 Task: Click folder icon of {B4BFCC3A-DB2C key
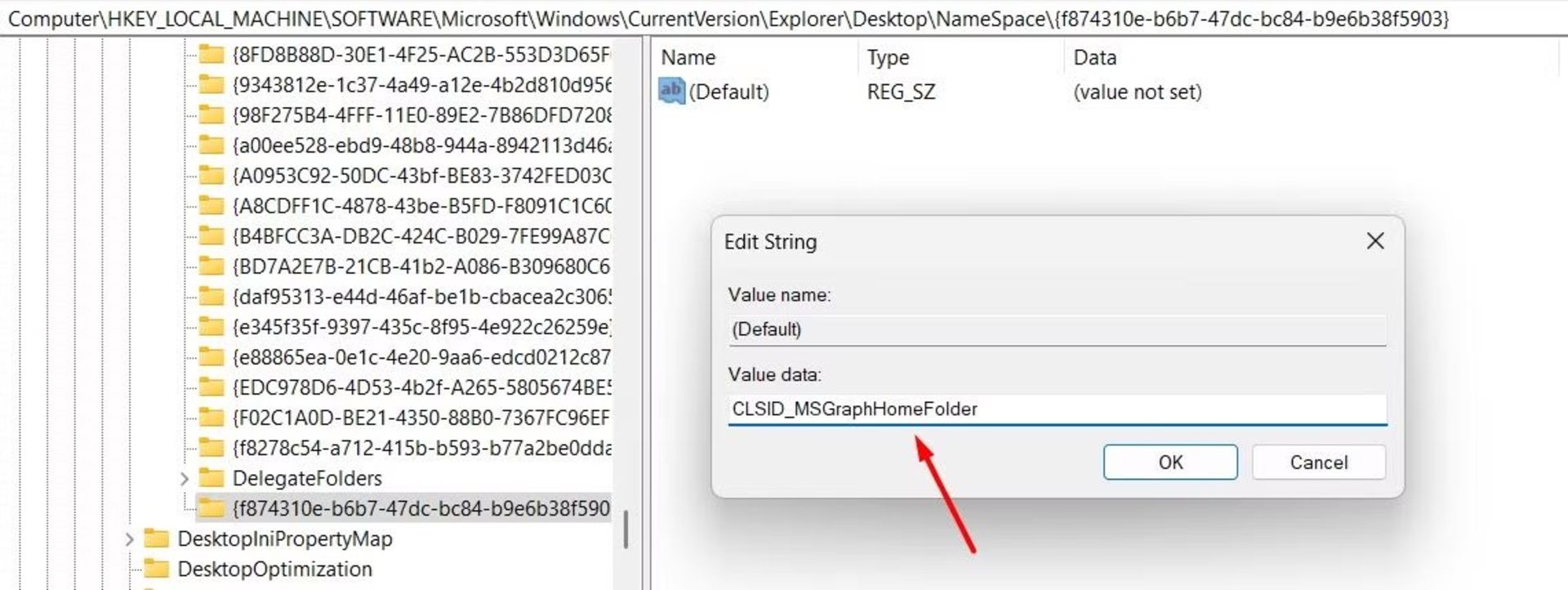point(212,236)
